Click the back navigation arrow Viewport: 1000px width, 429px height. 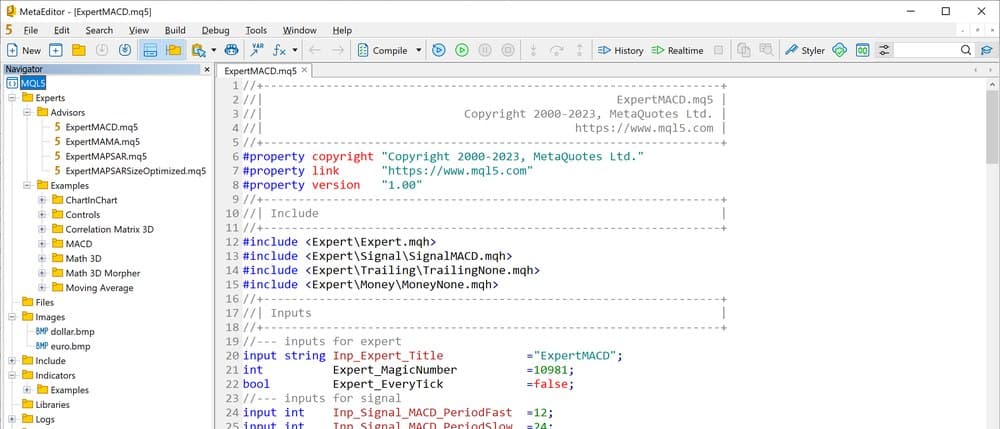pyautogui.click(x=314, y=50)
